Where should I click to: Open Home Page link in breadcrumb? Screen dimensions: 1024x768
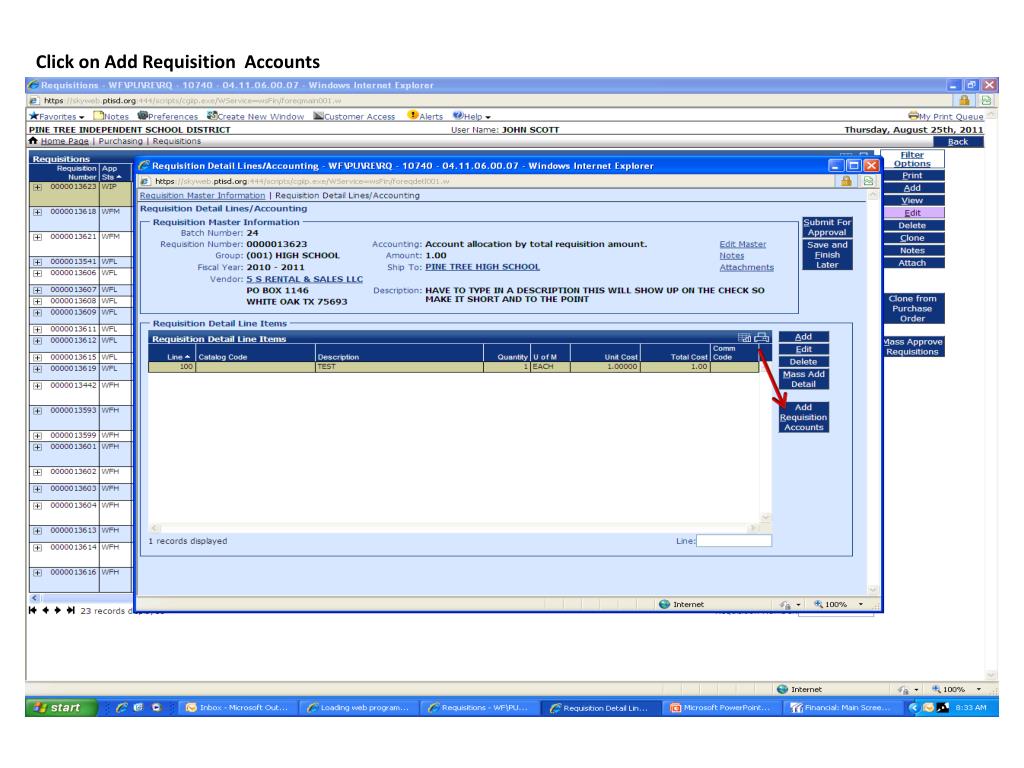(x=64, y=141)
